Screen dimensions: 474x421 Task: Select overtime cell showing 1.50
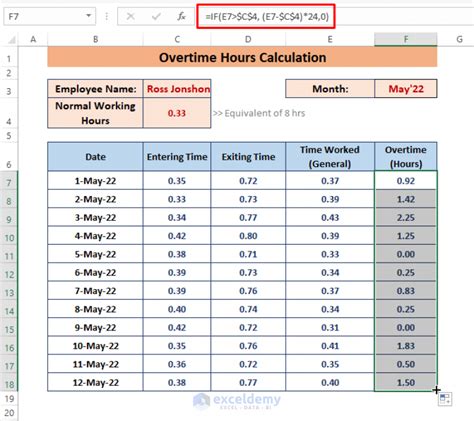point(406,383)
